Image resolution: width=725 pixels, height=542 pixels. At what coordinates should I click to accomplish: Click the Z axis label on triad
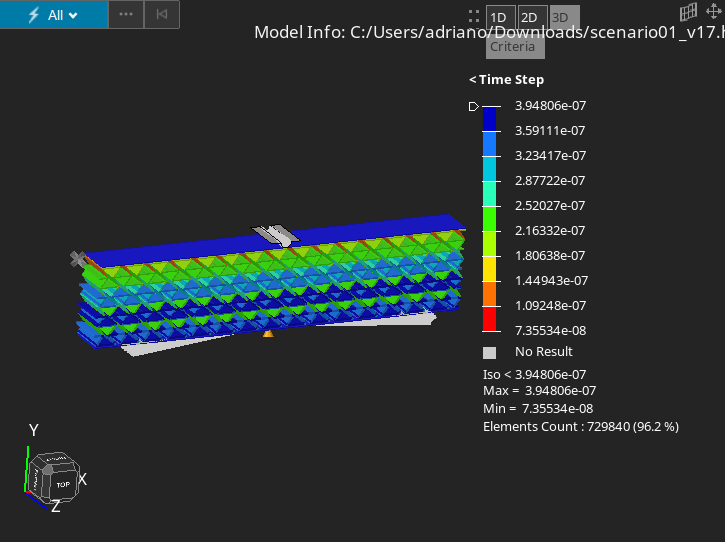55,506
